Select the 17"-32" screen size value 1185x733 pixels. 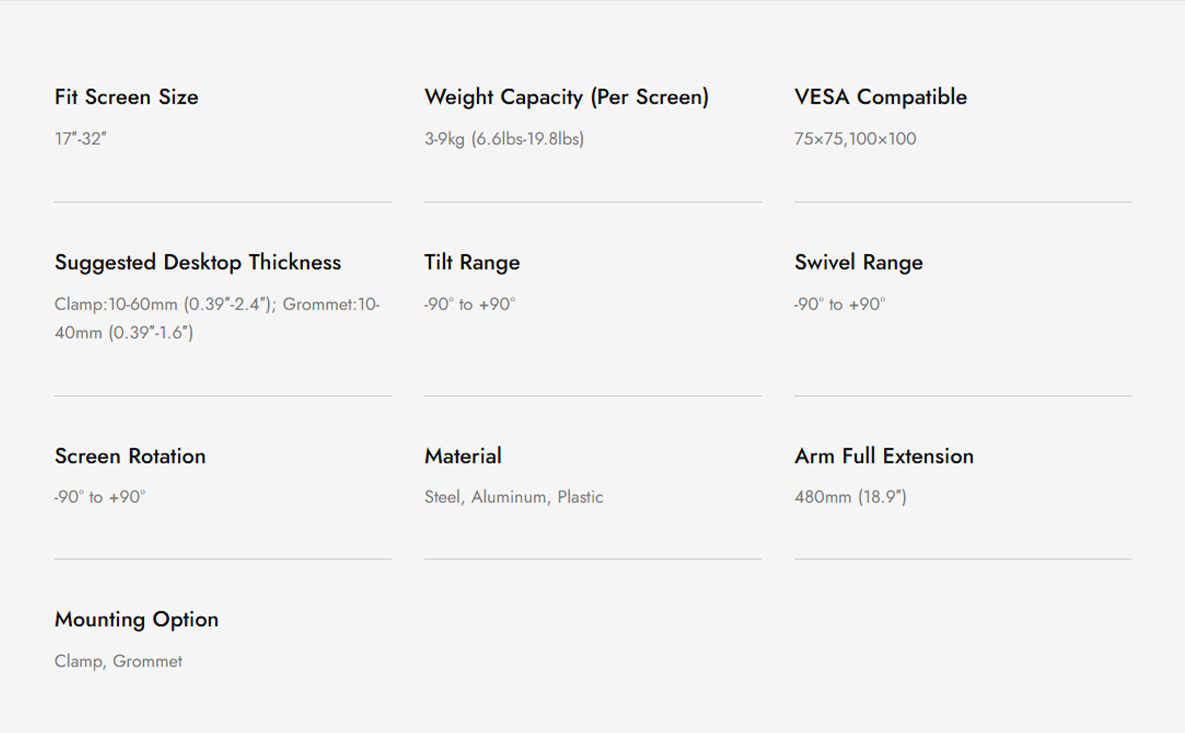click(x=80, y=138)
